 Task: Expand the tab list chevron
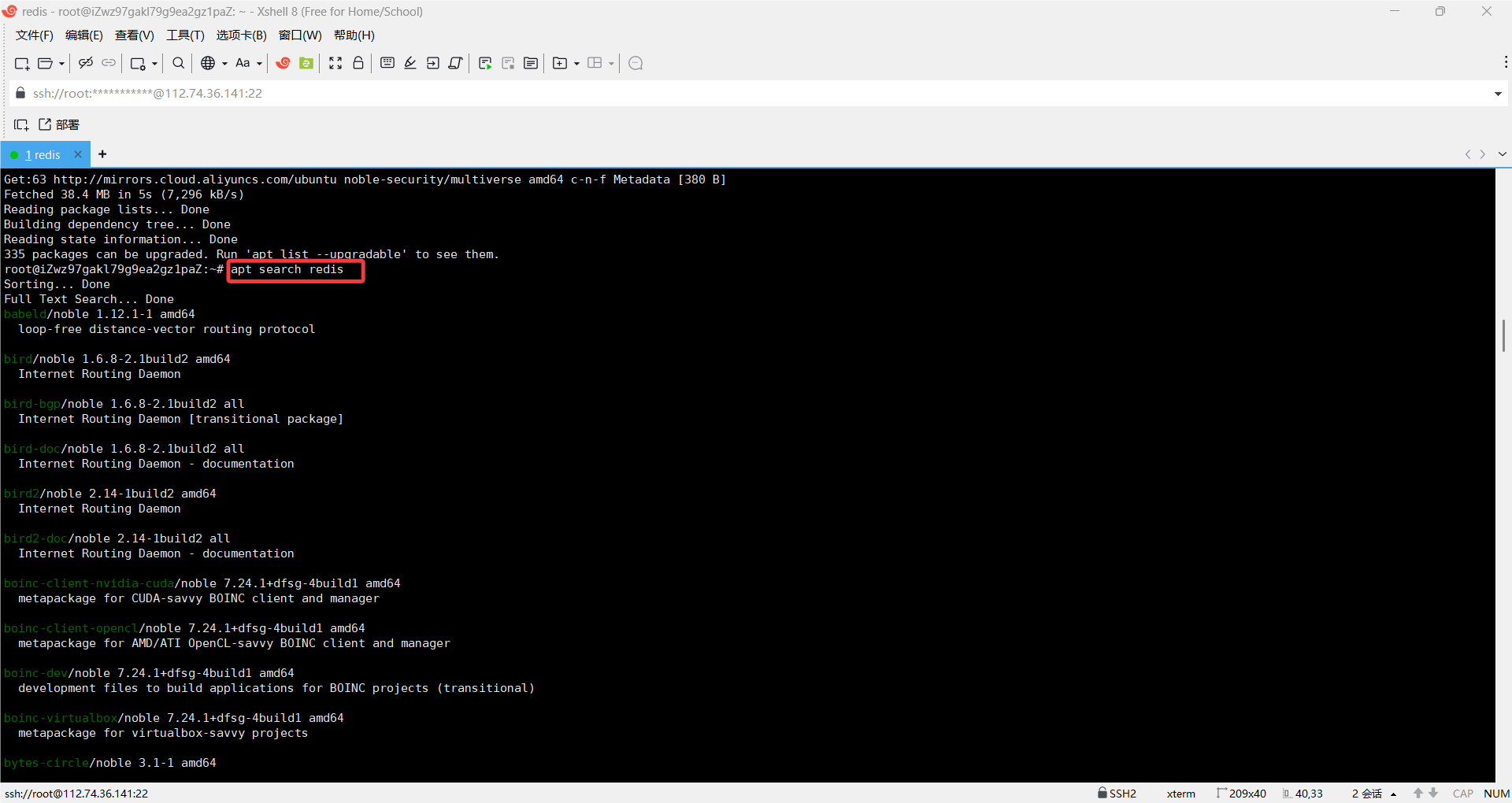coord(1502,154)
